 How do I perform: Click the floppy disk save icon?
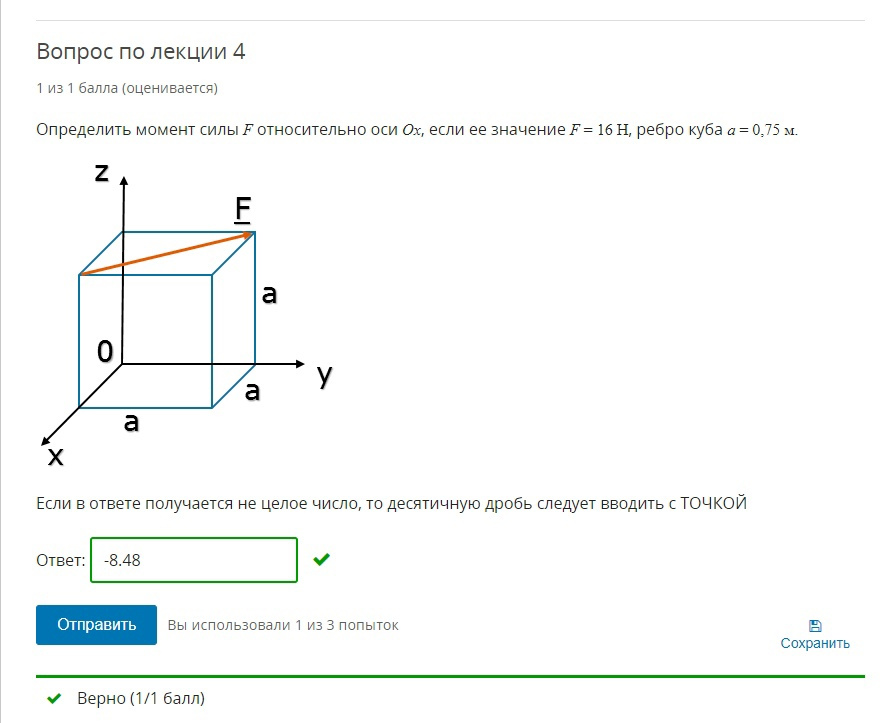coord(815,625)
